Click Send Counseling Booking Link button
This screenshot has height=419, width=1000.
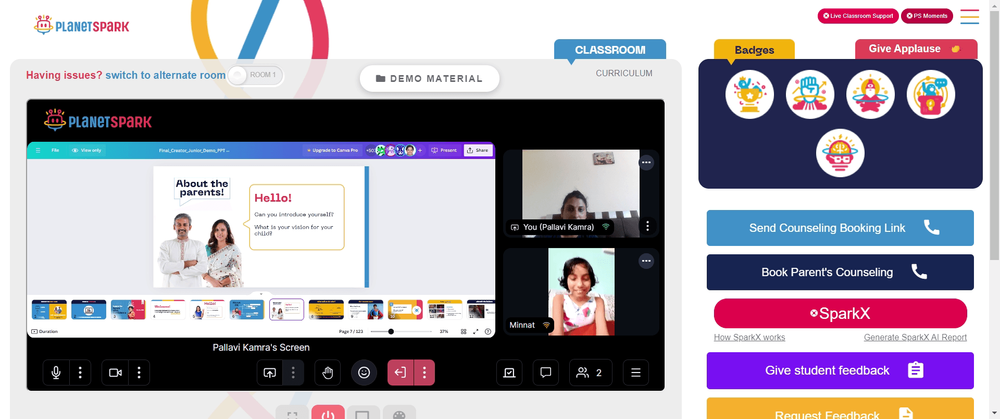840,228
